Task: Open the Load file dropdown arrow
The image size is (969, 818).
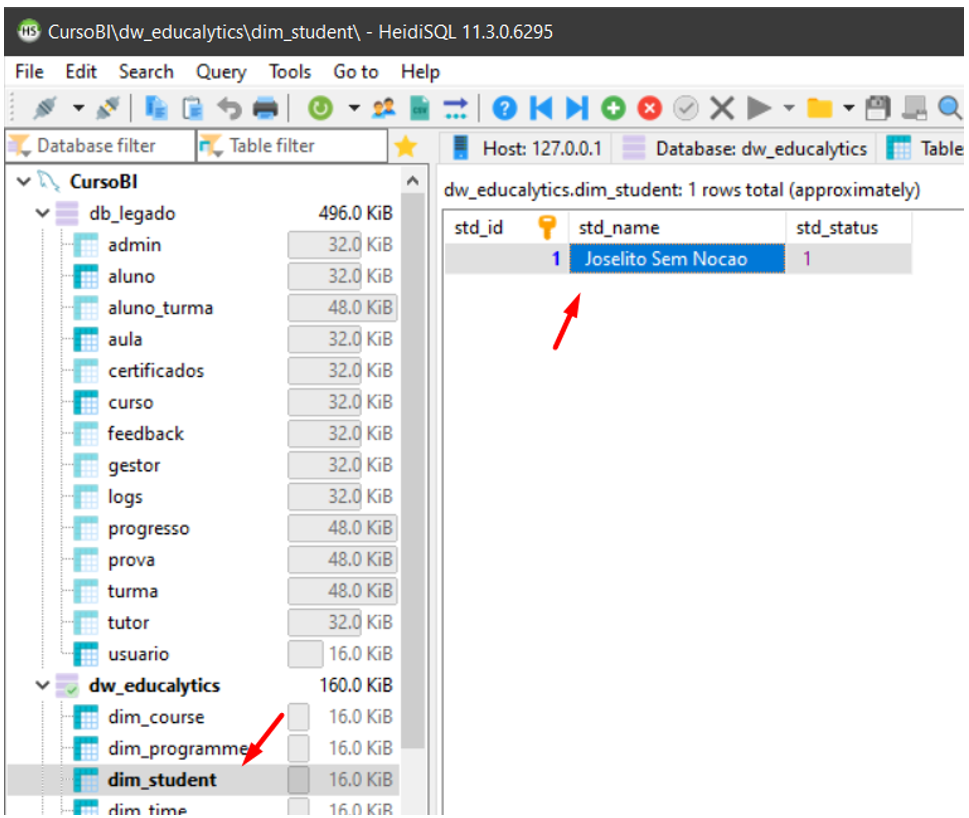Action: click(849, 108)
